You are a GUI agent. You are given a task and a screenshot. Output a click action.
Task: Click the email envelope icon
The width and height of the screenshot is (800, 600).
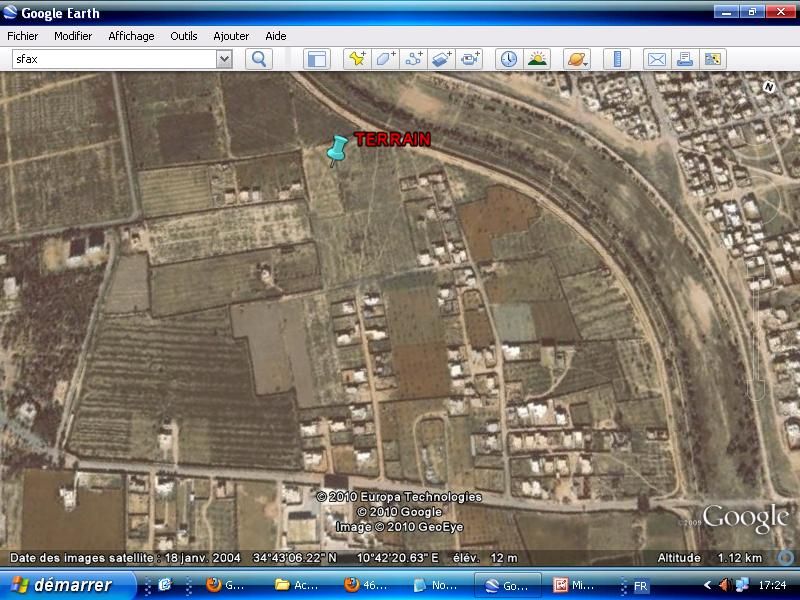656,59
